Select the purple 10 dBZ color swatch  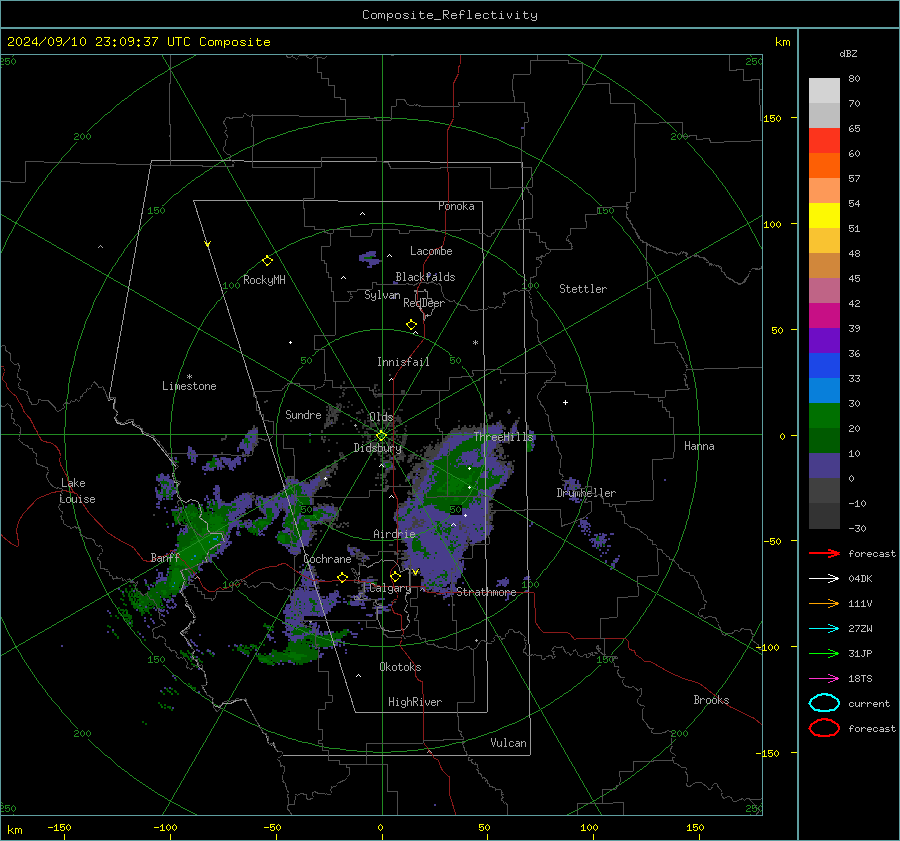(824, 466)
